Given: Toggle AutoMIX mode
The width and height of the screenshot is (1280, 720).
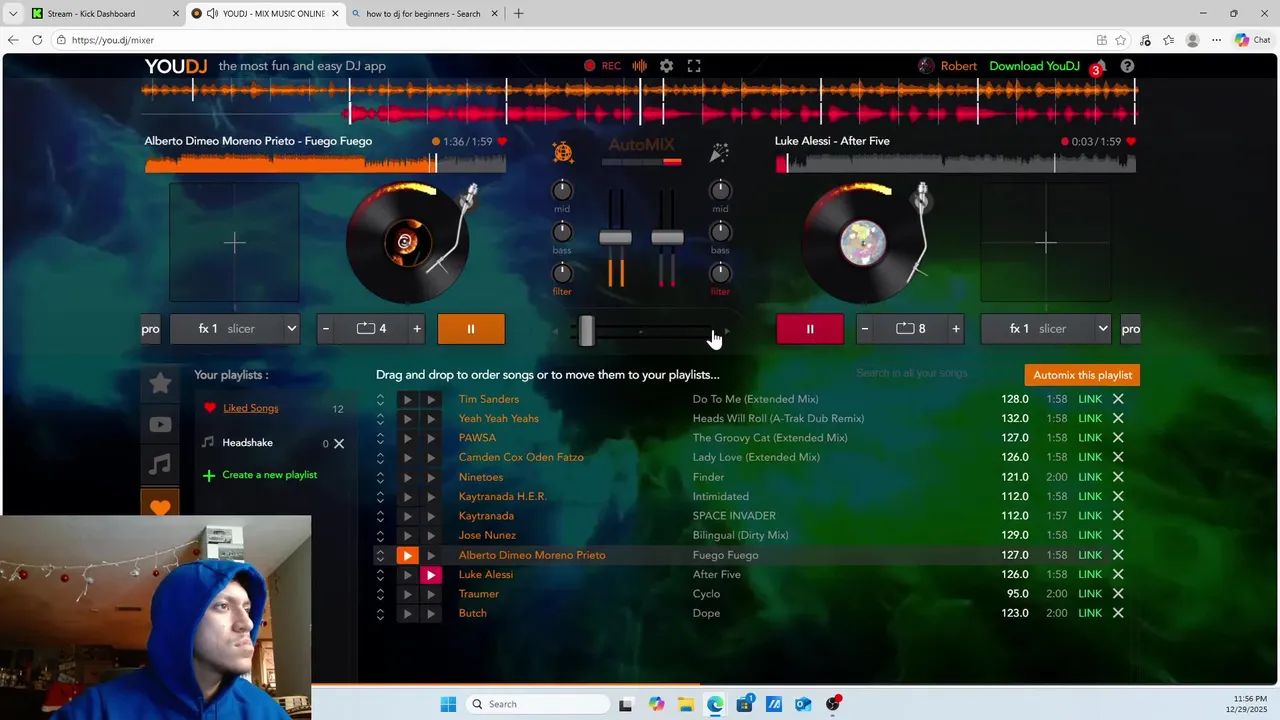Looking at the screenshot, I should 641,145.
